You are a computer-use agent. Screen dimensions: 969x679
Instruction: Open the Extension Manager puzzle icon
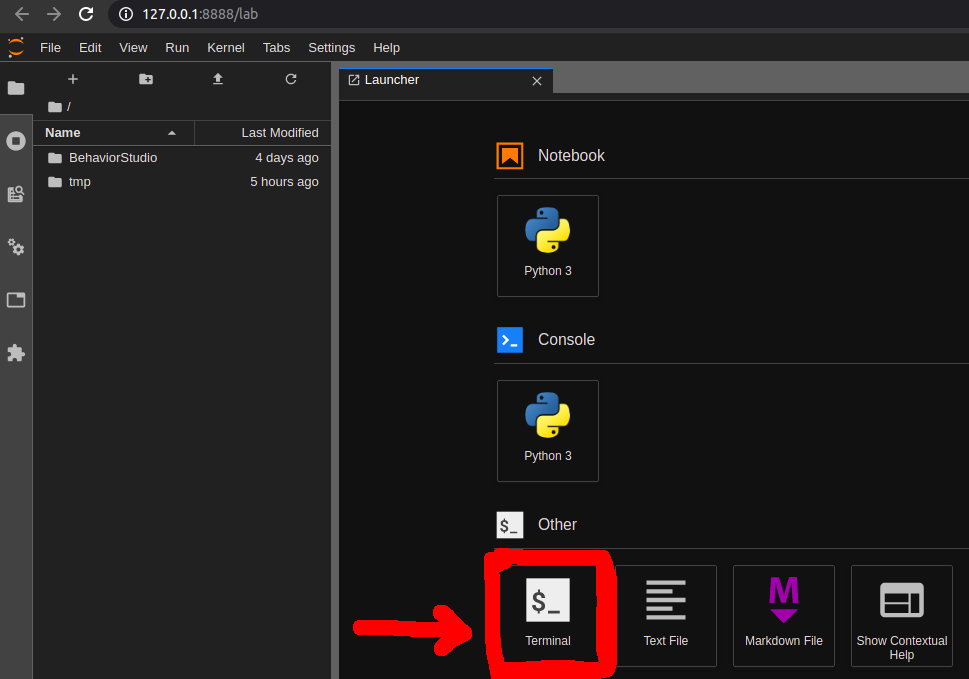click(16, 353)
